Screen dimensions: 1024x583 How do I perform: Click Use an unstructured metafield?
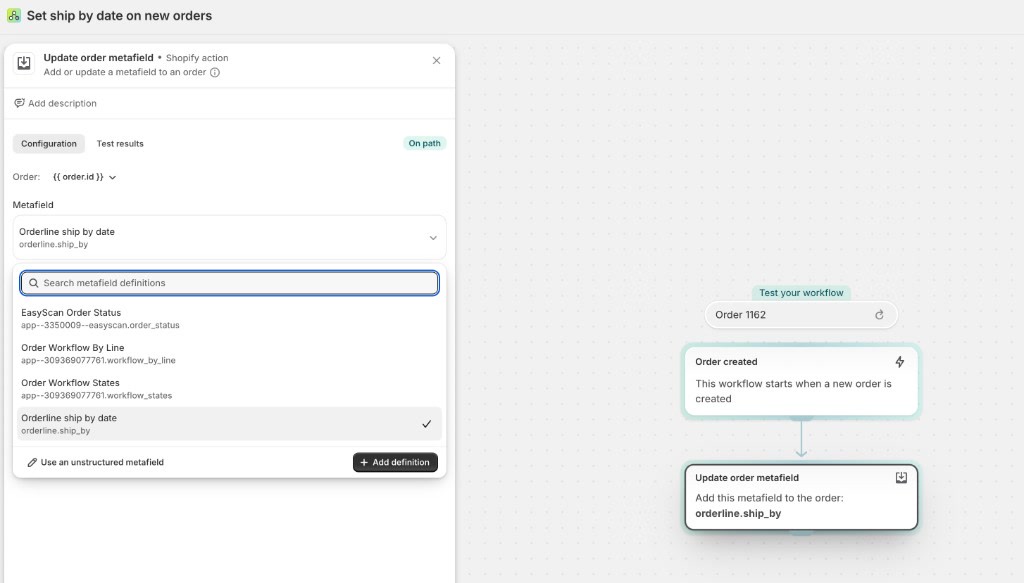(x=95, y=462)
